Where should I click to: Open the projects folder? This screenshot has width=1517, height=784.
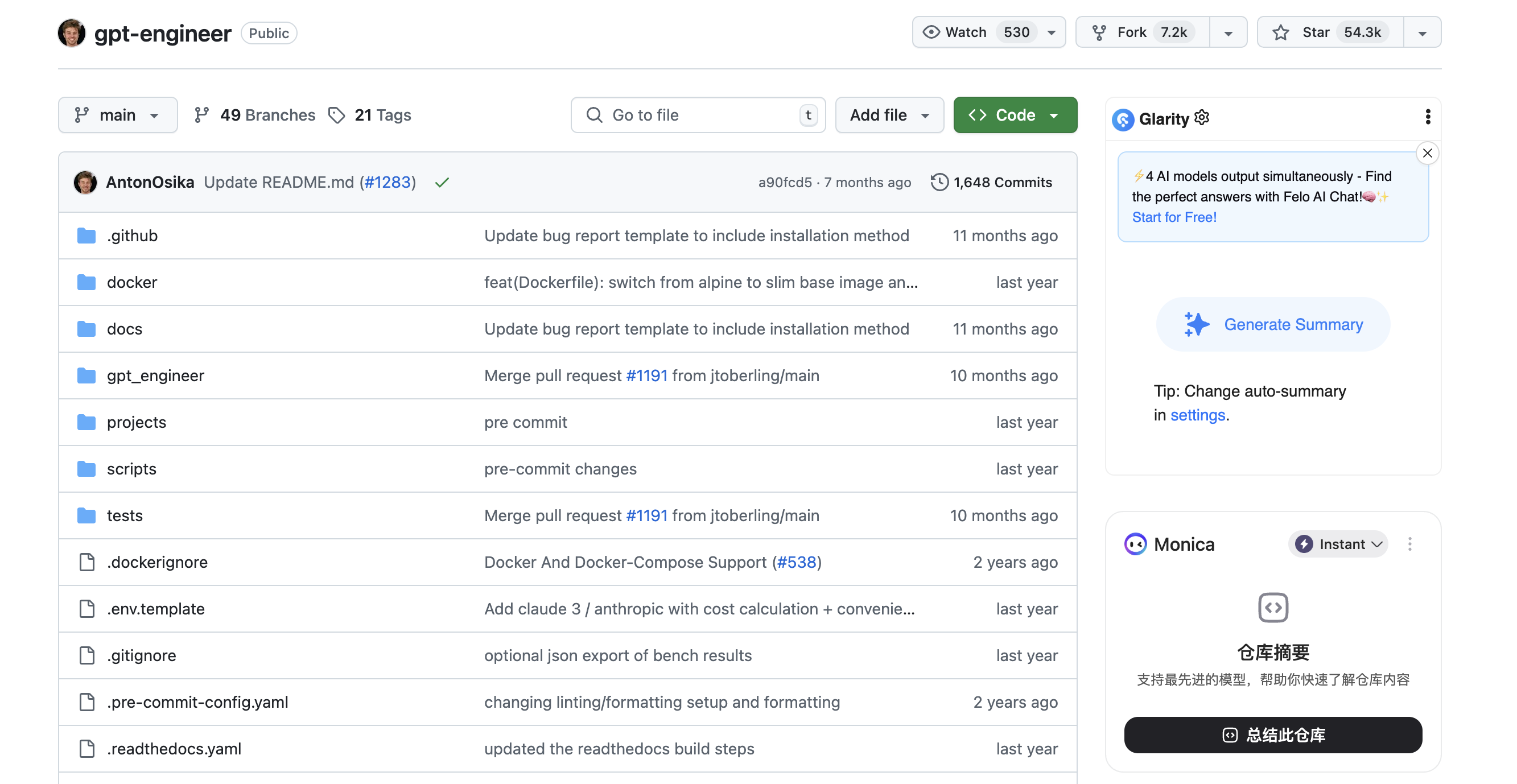[136, 422]
